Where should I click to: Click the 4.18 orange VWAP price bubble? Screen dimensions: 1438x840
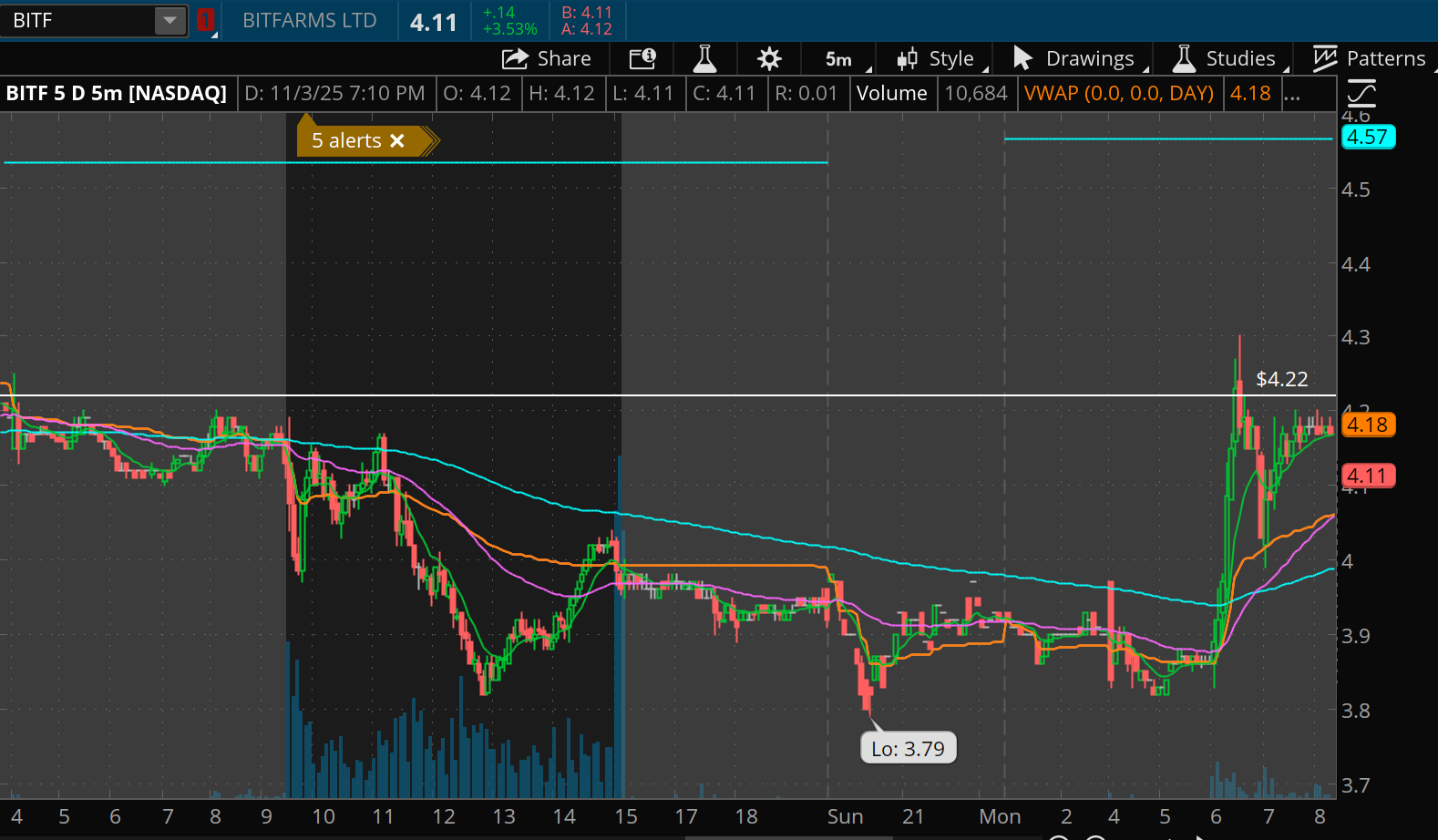tap(1368, 425)
